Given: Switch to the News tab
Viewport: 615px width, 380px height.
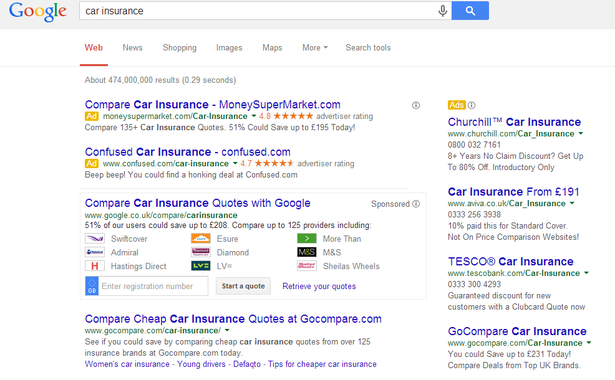Looking at the screenshot, I should point(133,48).
